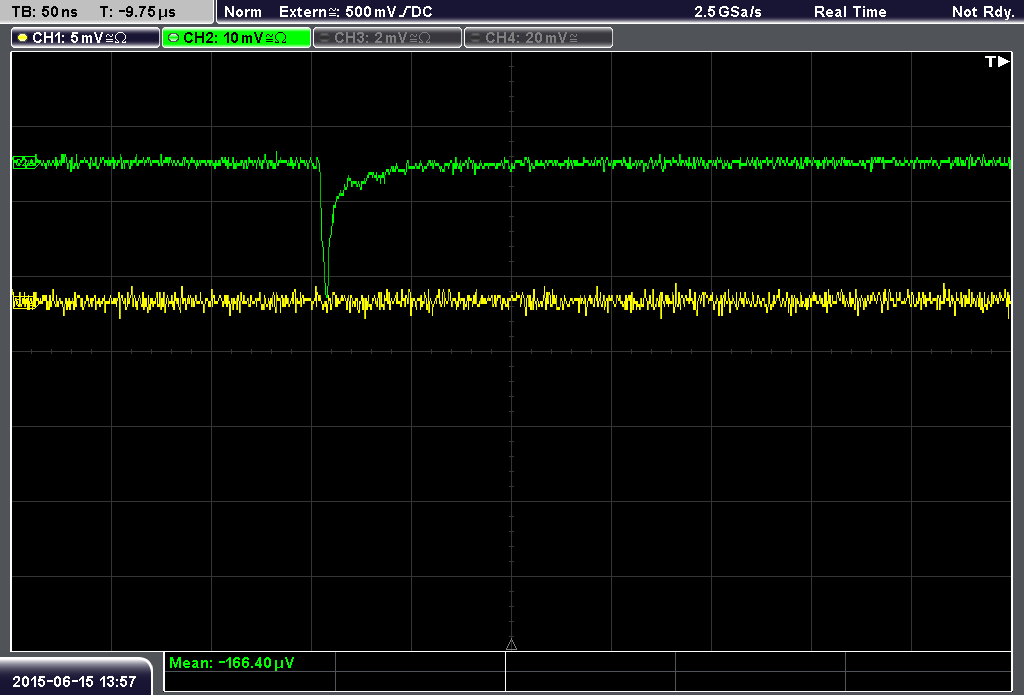Screen dimensions: 1024x695
Task: Click the empty second measurement cell
Action: pyautogui.click(x=420, y=662)
